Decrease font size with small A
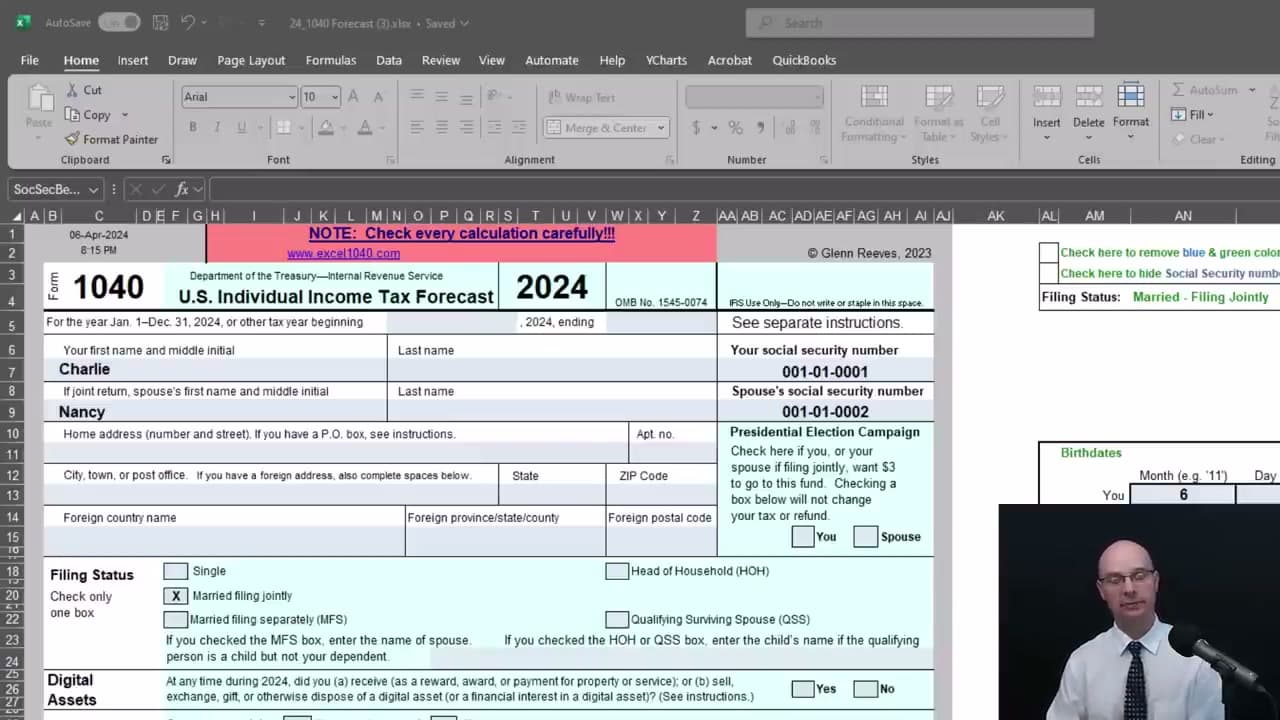 click(x=378, y=97)
